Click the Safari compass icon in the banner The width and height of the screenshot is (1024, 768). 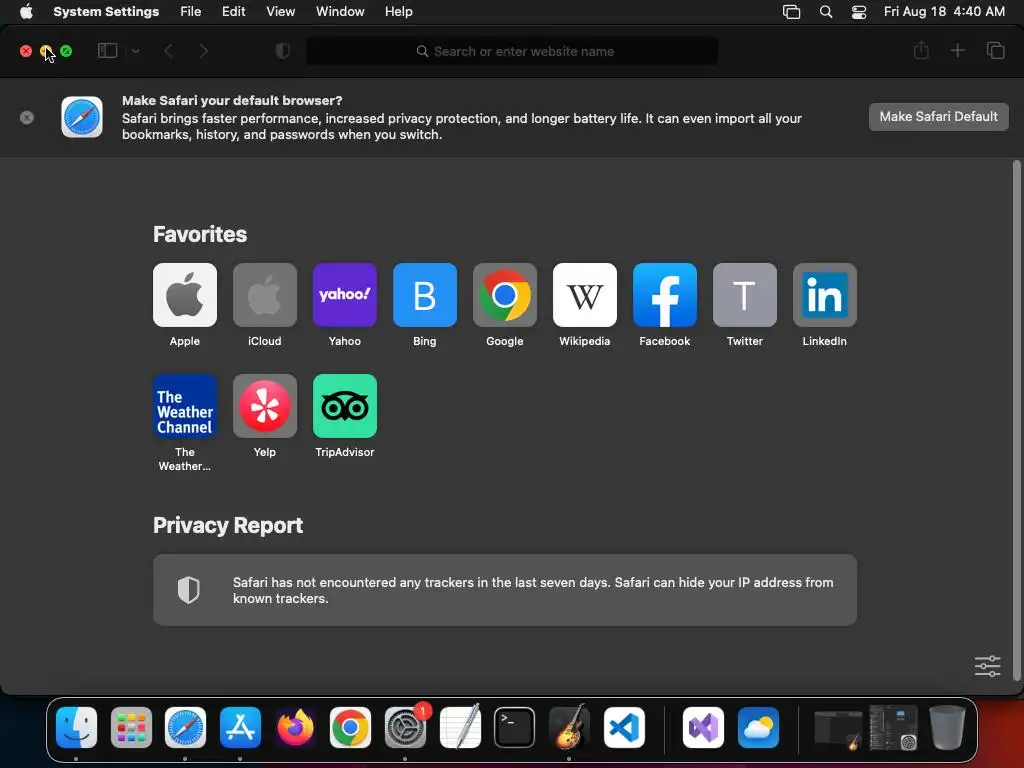pos(82,117)
